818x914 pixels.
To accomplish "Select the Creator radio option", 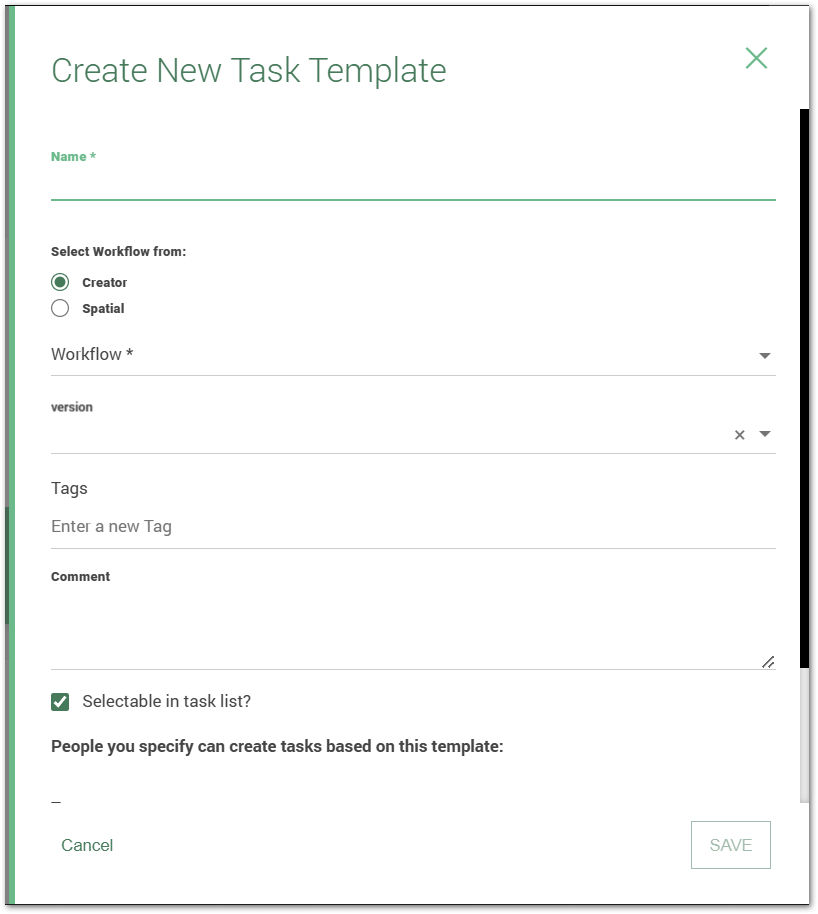I will click(60, 282).
